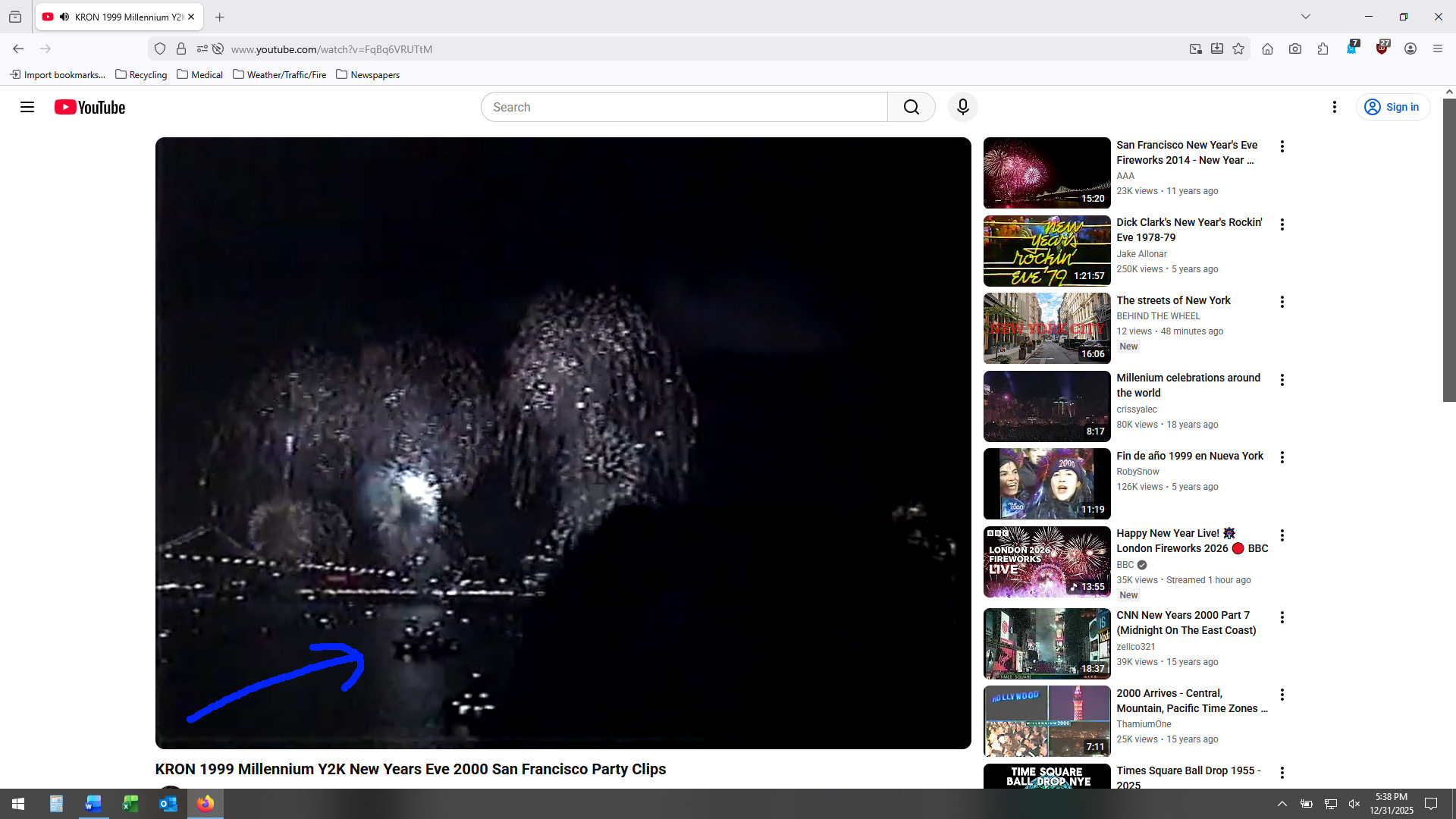The height and width of the screenshot is (819, 1456).
Task: Open London Fireworks 2026 BBC thumbnail
Action: tap(1046, 562)
